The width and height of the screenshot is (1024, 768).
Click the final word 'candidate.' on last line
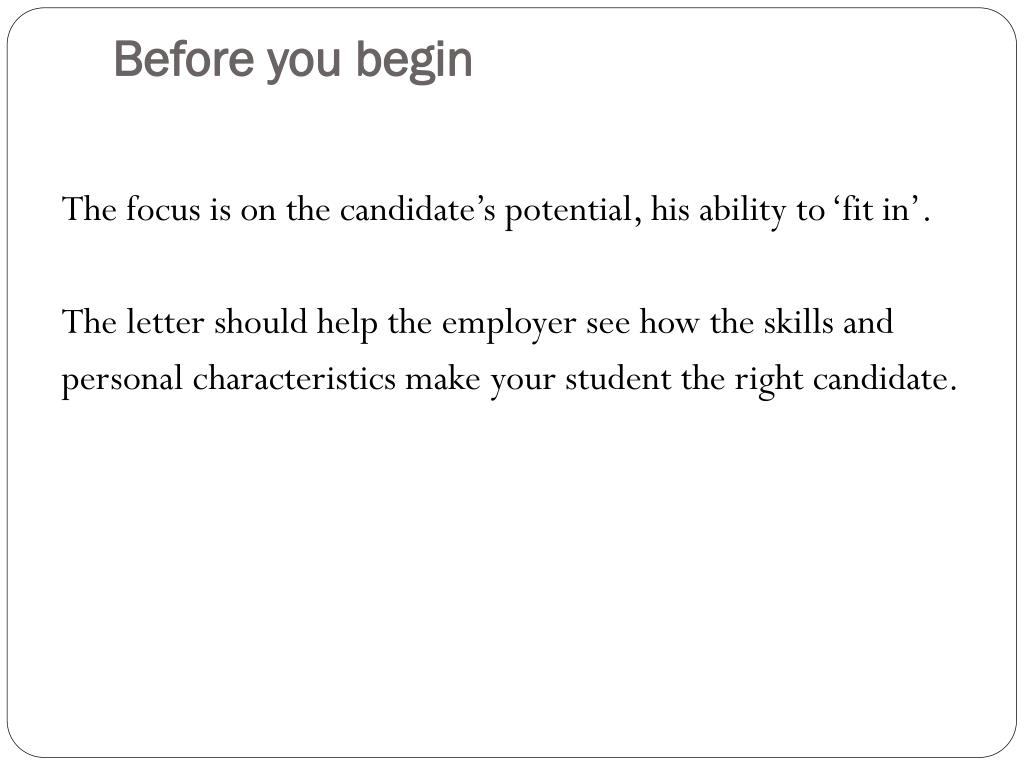pyautogui.click(x=885, y=379)
